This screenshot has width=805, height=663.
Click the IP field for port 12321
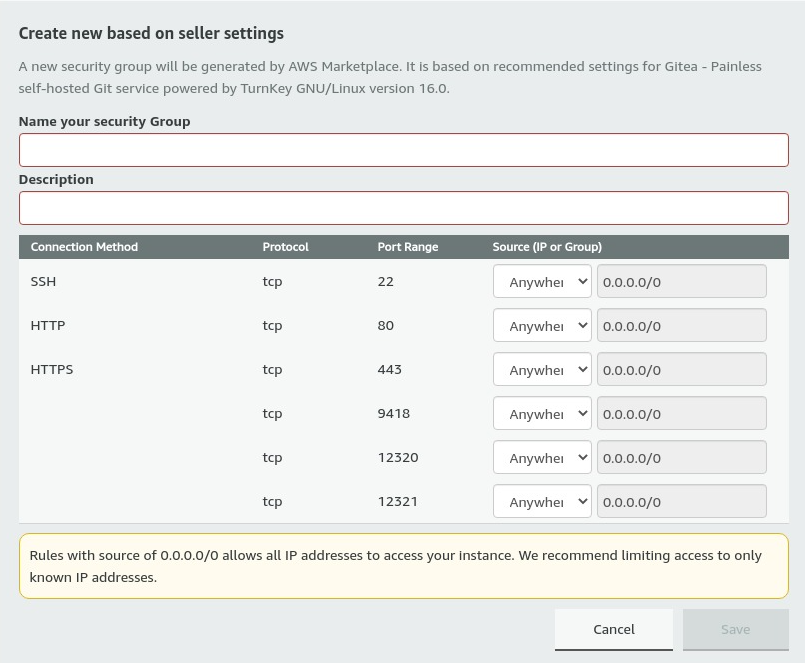pyautogui.click(x=681, y=501)
